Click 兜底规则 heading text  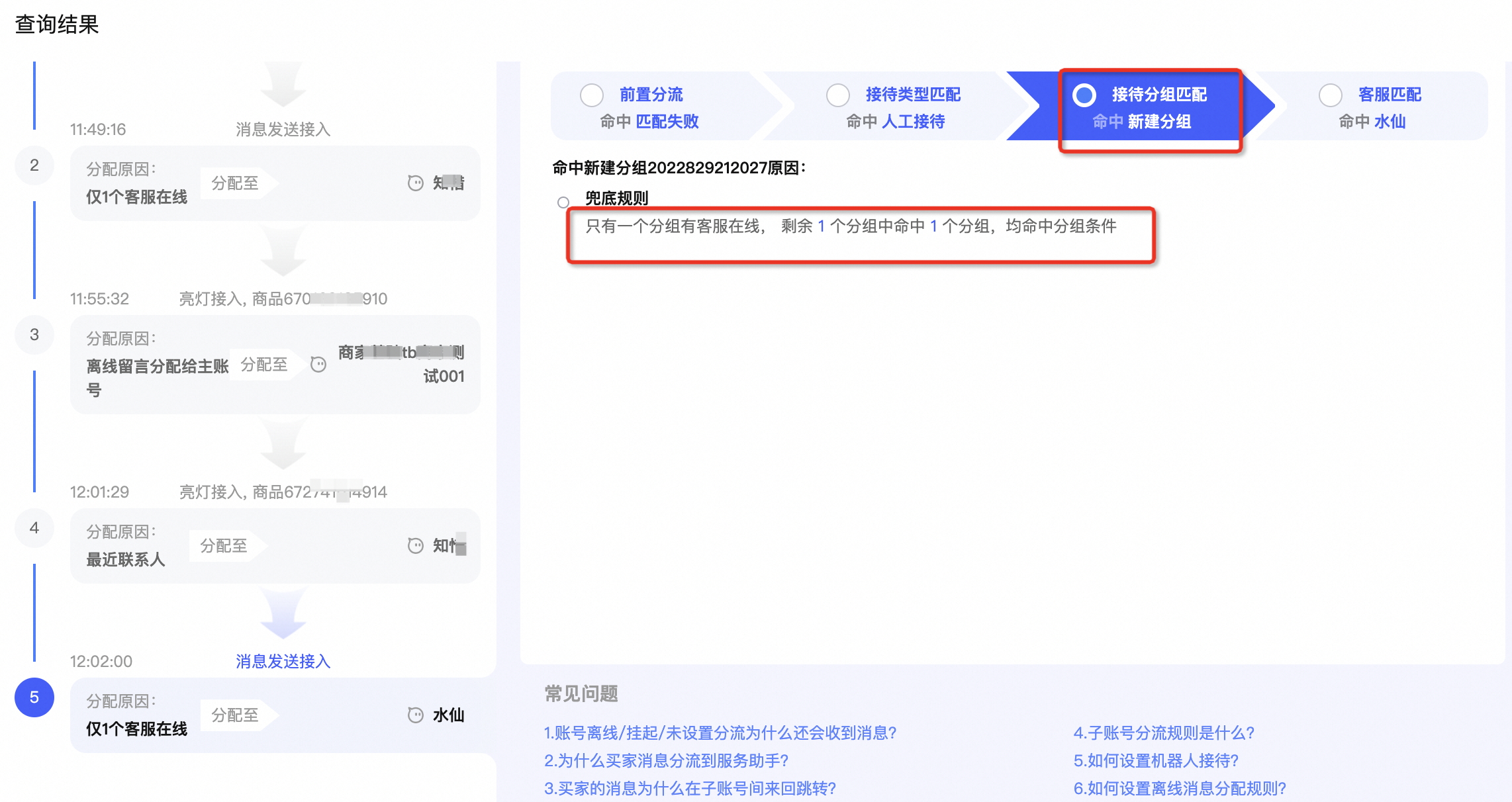point(617,198)
